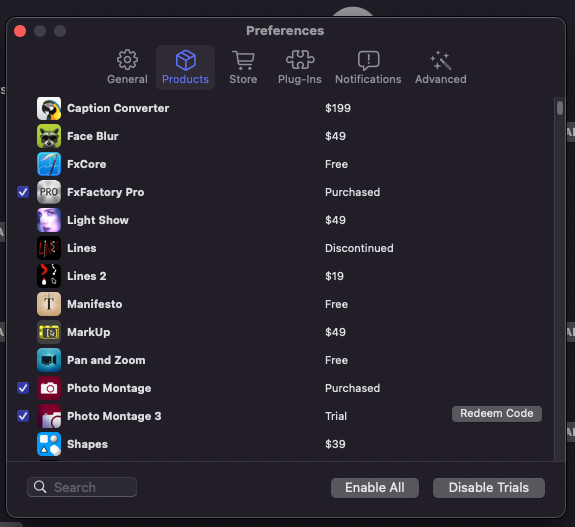Select the Manifesto product name
Viewport: 575px width, 527px height.
pyautogui.click(x=95, y=304)
